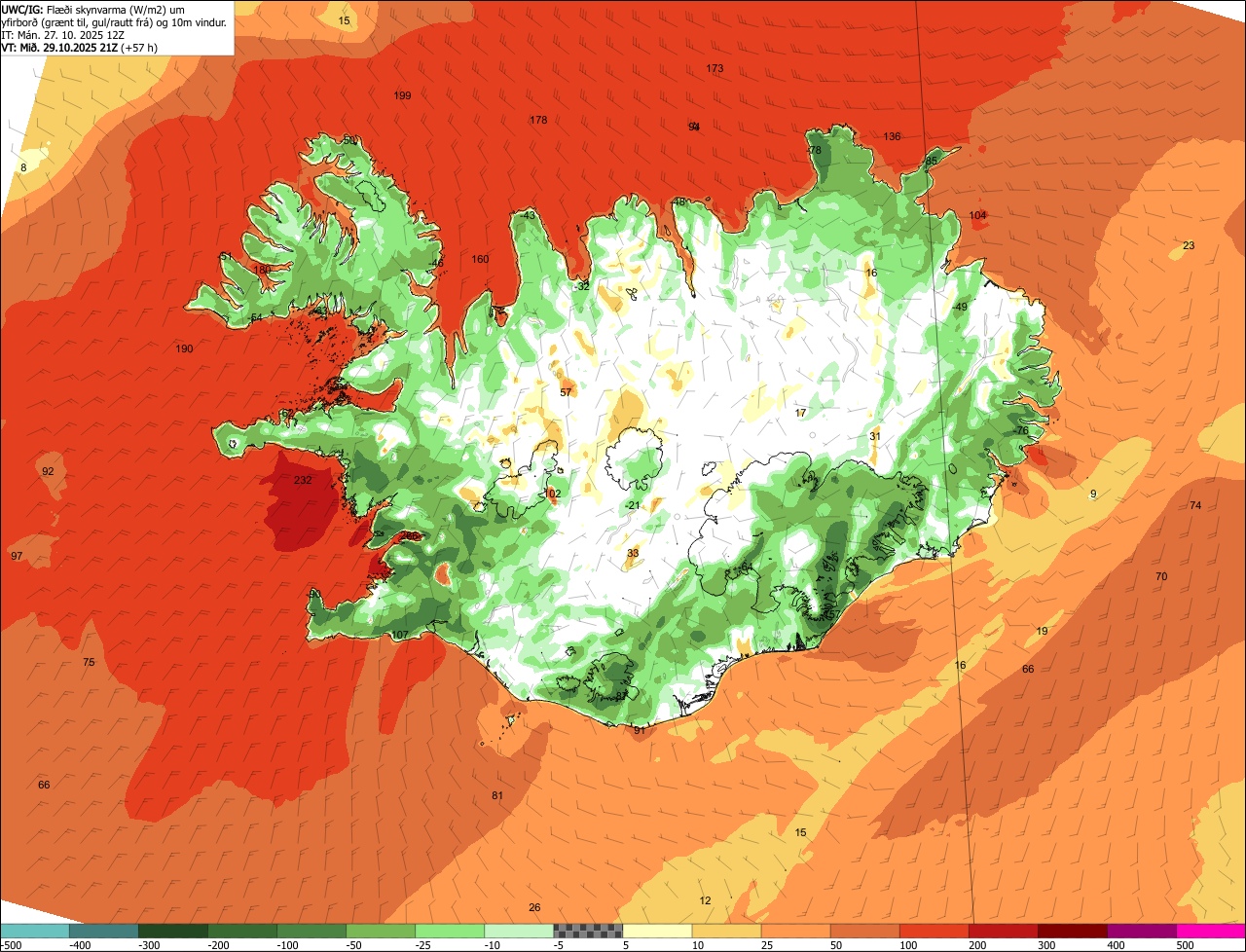Click the map value 12 near the bottom
The width and height of the screenshot is (1246, 952).
[706, 900]
